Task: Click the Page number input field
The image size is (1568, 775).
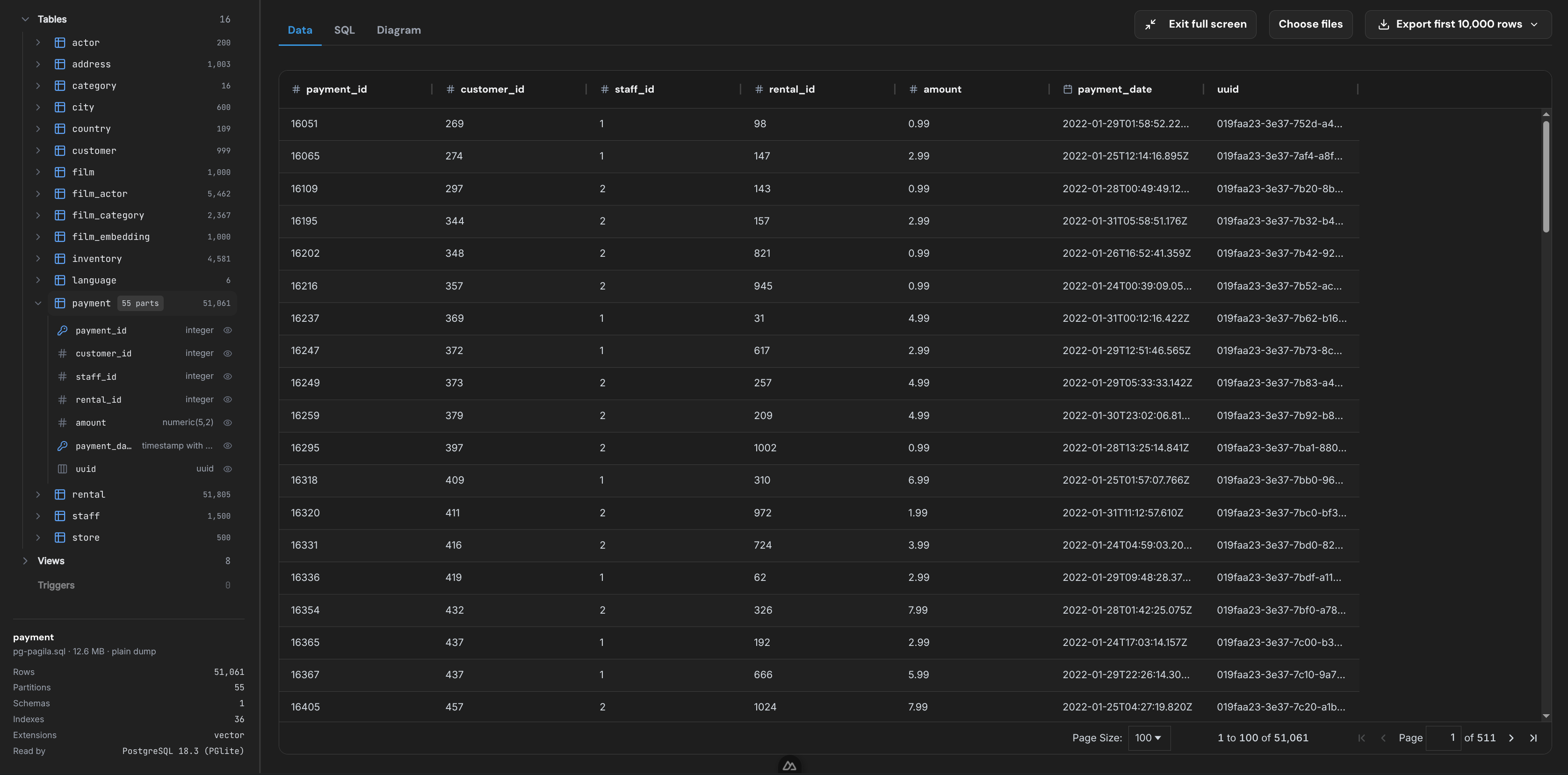Action: click(x=1443, y=738)
